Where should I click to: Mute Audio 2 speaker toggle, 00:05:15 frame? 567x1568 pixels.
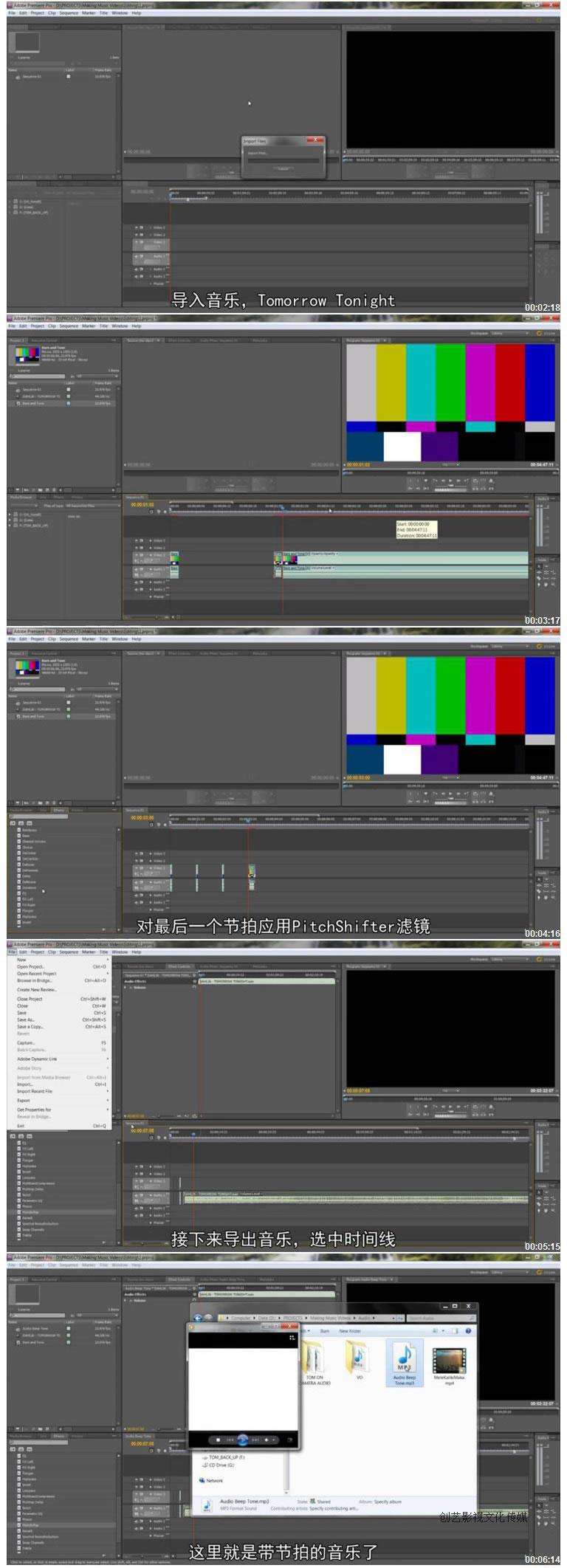point(137,1208)
